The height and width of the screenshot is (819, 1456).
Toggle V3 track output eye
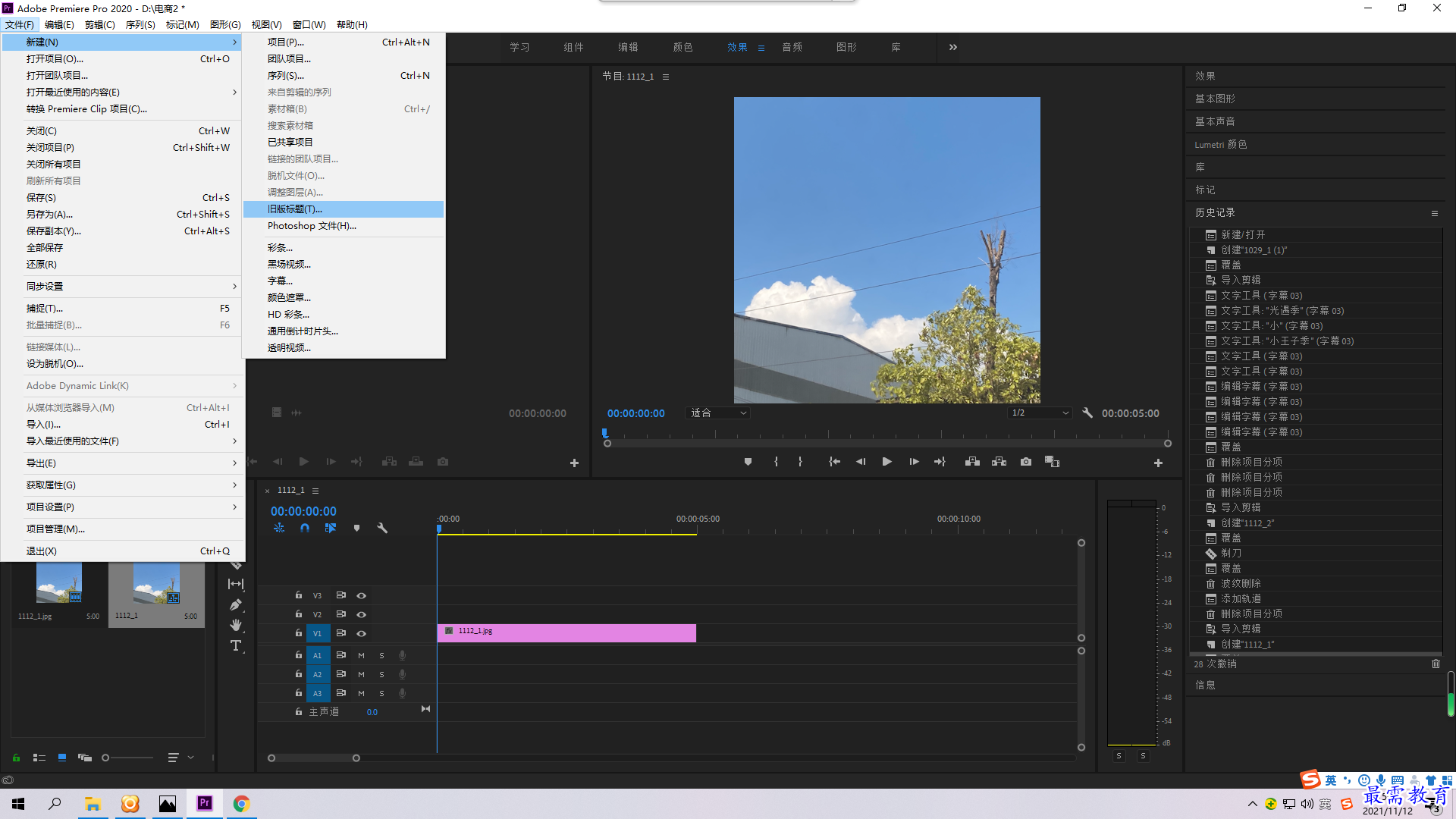click(x=362, y=596)
